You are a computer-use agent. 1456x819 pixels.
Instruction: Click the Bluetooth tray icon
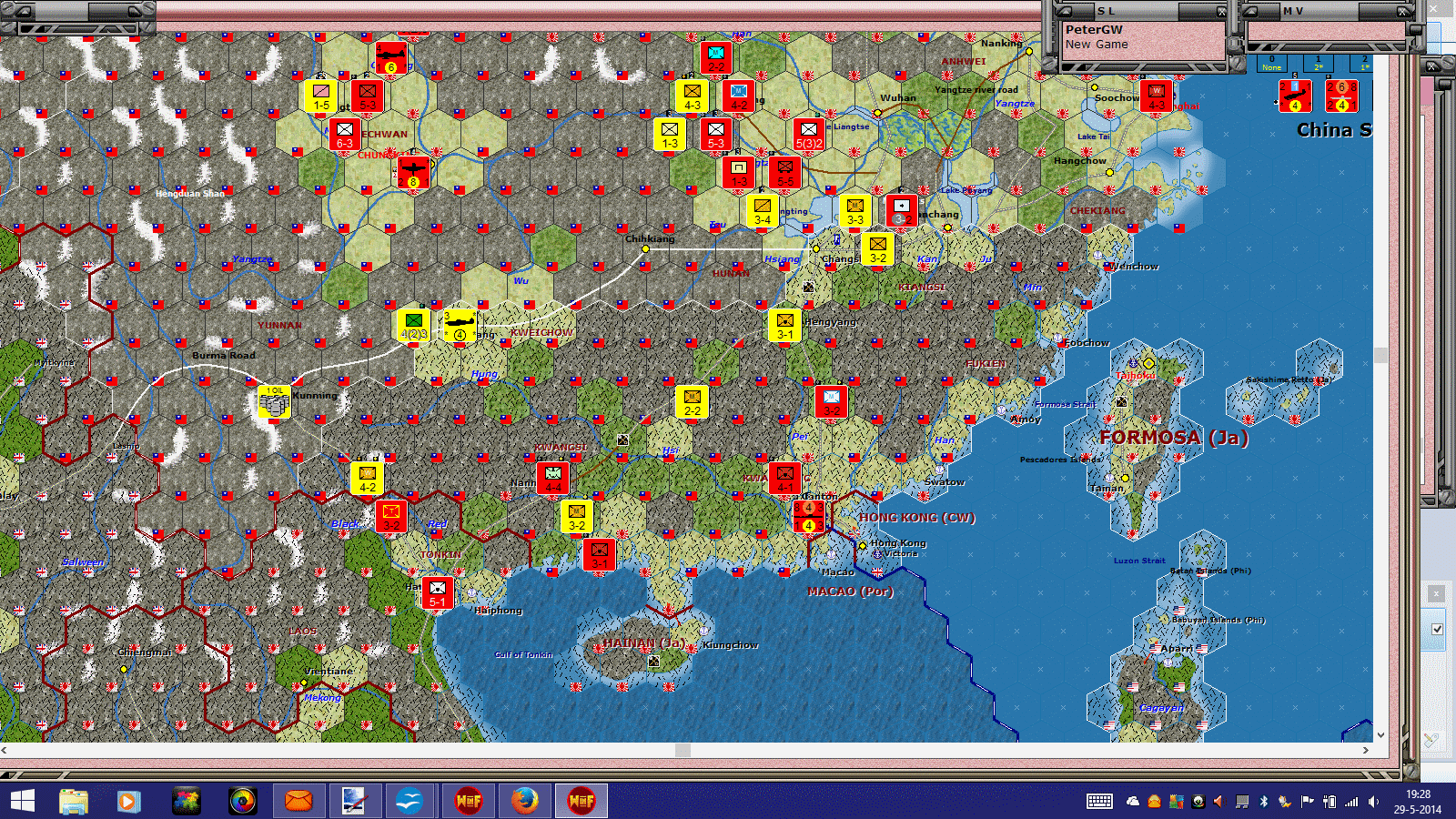pyautogui.click(x=1263, y=802)
